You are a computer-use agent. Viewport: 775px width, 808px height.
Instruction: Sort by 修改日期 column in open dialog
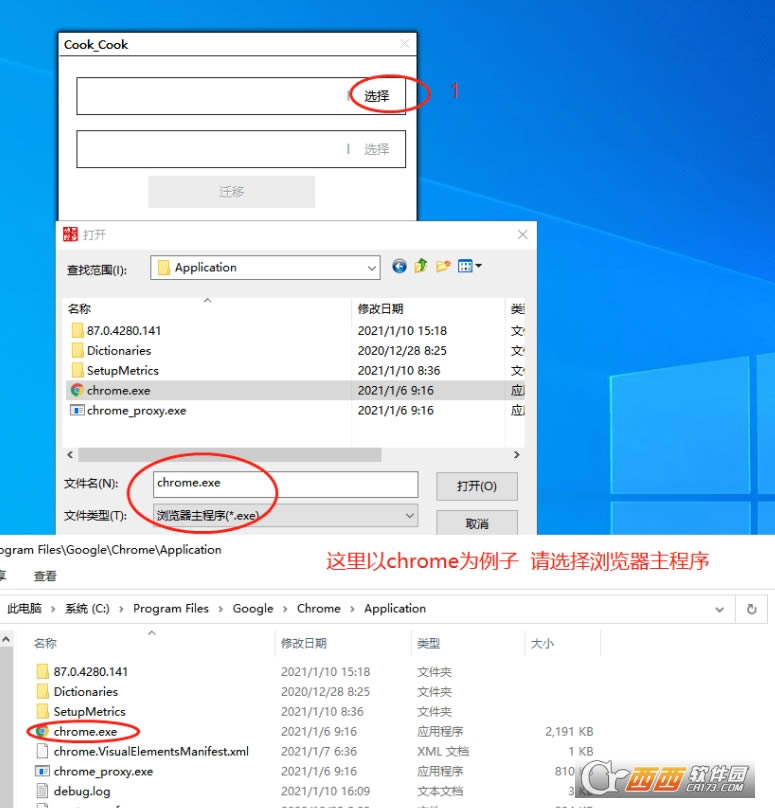point(380,309)
